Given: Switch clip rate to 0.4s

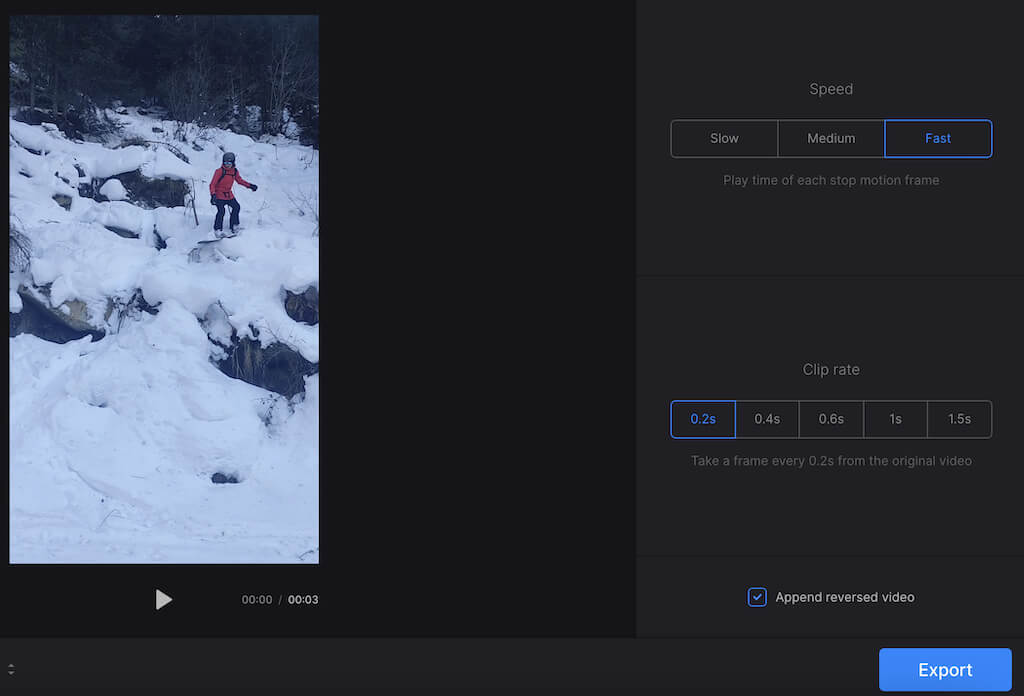Looking at the screenshot, I should point(767,419).
